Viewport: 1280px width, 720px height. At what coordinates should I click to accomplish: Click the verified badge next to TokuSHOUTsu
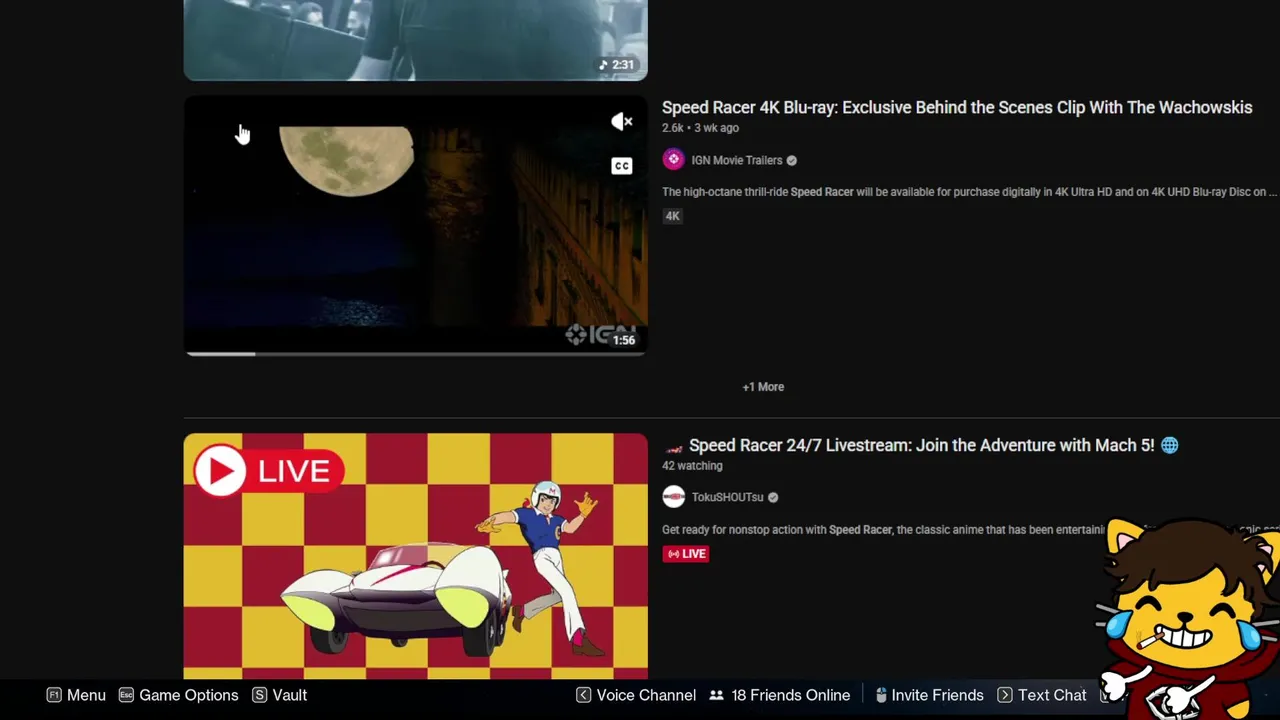point(773,497)
